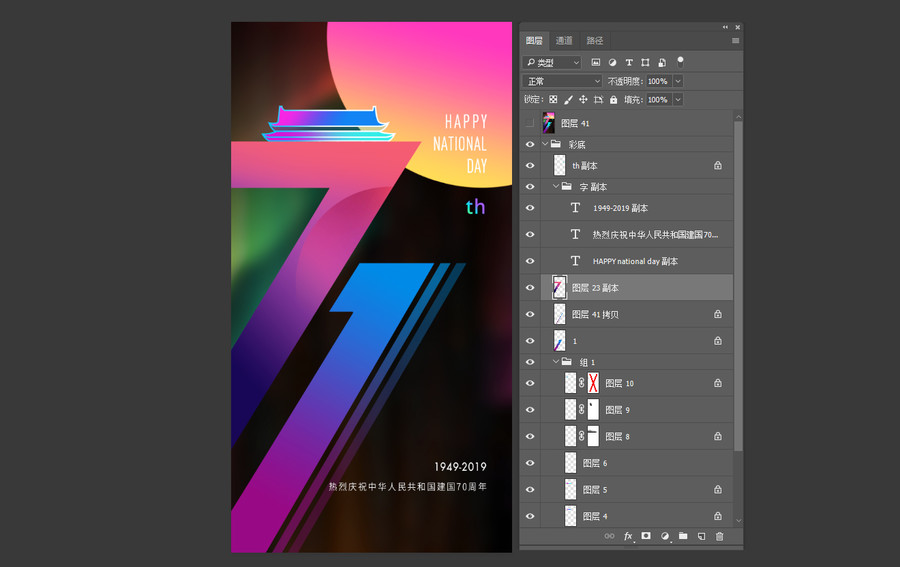Collapse the 组 1 group
900x567 pixels.
(x=556, y=362)
